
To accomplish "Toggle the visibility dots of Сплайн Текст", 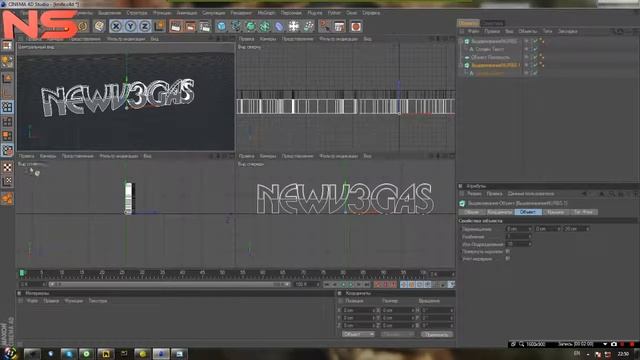I will click(x=527, y=49).
